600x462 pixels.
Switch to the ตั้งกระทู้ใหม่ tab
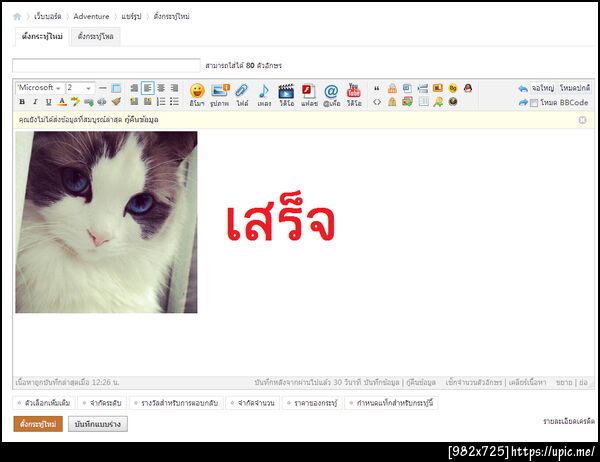[42, 37]
